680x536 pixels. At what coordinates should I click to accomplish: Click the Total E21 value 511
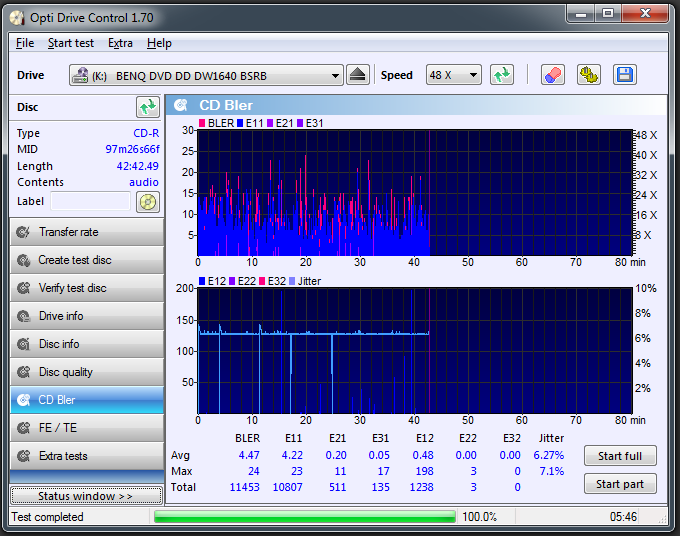pyautogui.click(x=337, y=487)
